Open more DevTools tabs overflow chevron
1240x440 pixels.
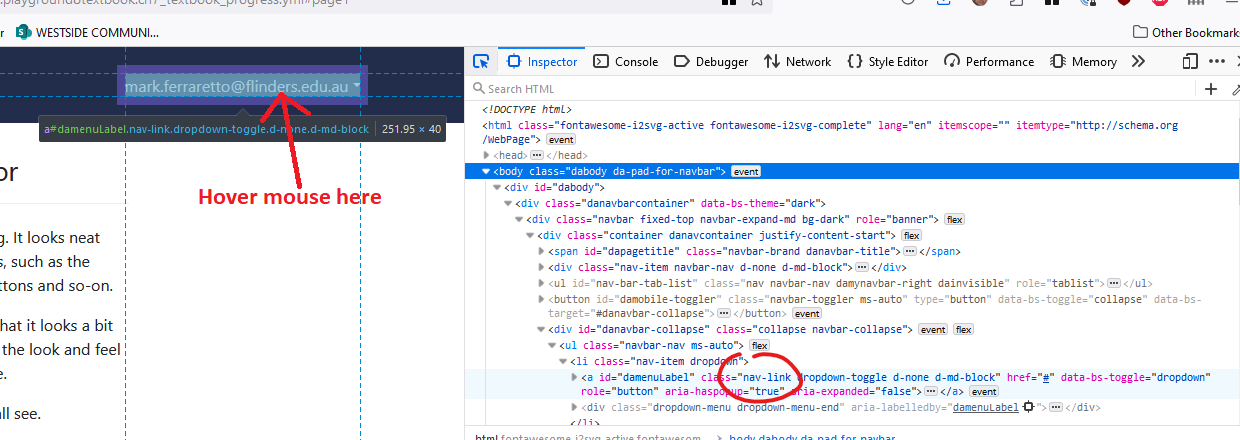coord(1137,61)
